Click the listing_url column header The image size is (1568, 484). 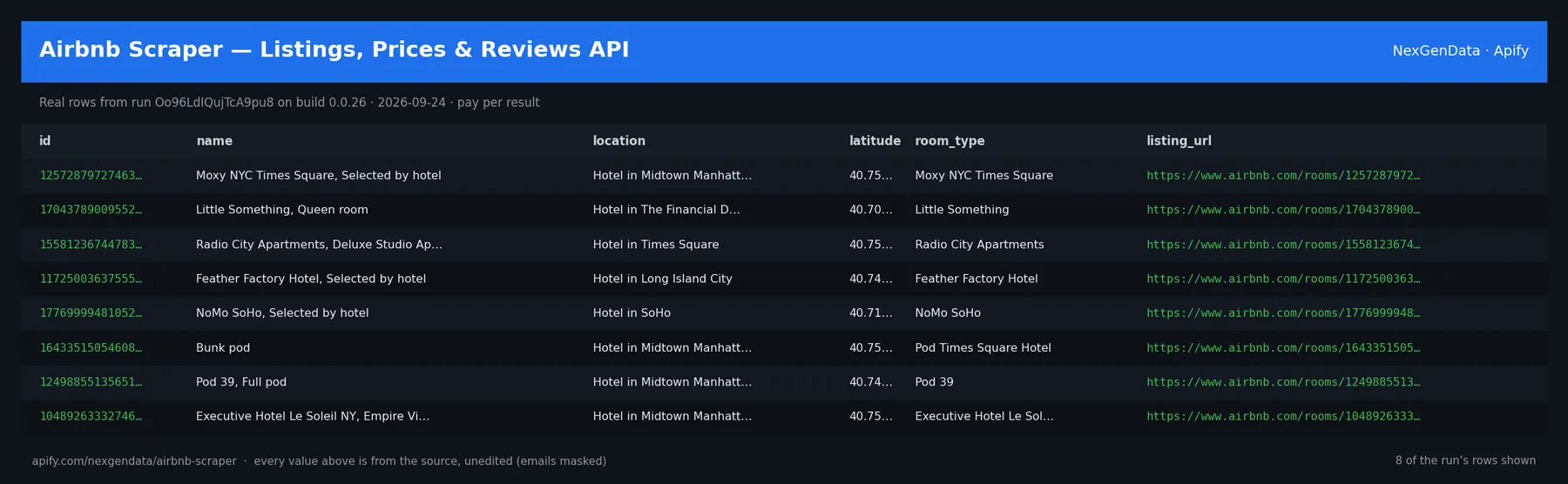coord(1179,141)
